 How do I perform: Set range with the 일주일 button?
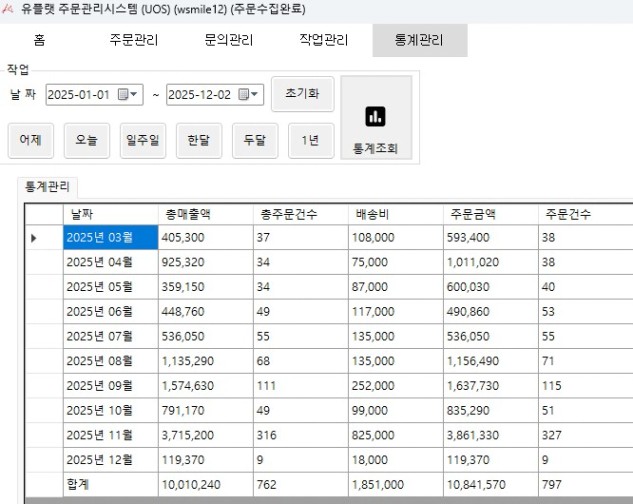141,141
